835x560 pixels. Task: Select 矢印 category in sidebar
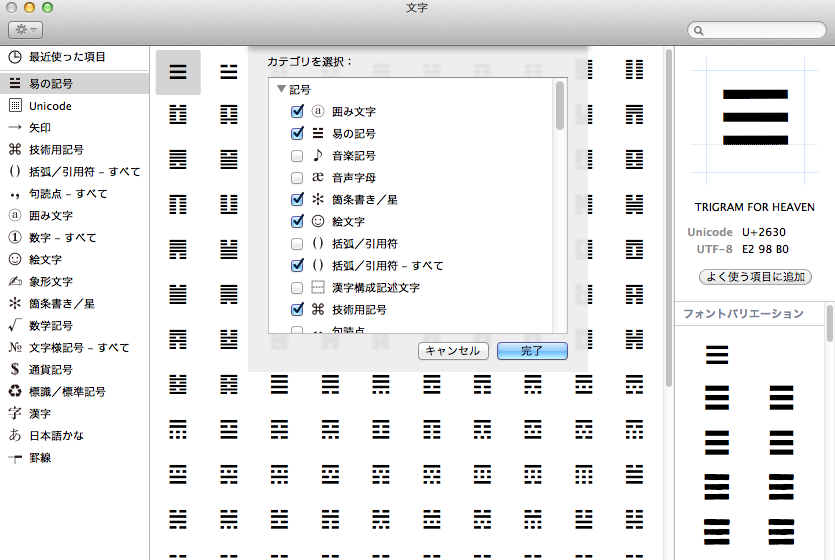pos(75,128)
